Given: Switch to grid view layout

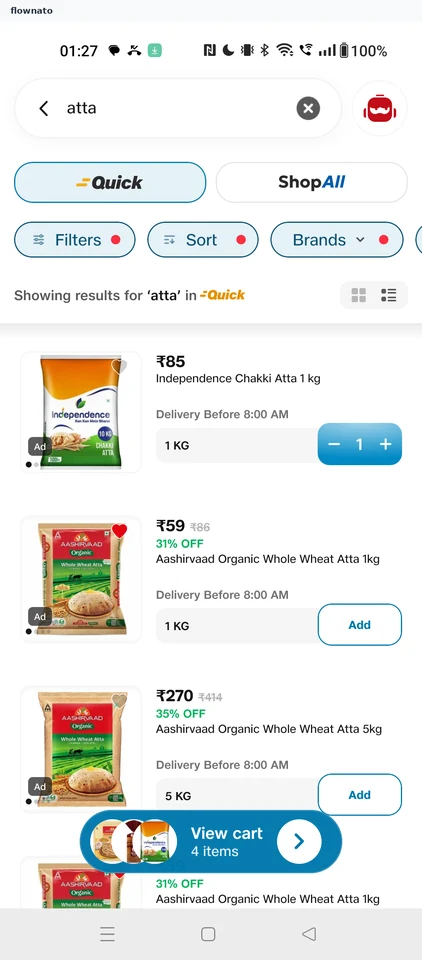Looking at the screenshot, I should coord(358,296).
